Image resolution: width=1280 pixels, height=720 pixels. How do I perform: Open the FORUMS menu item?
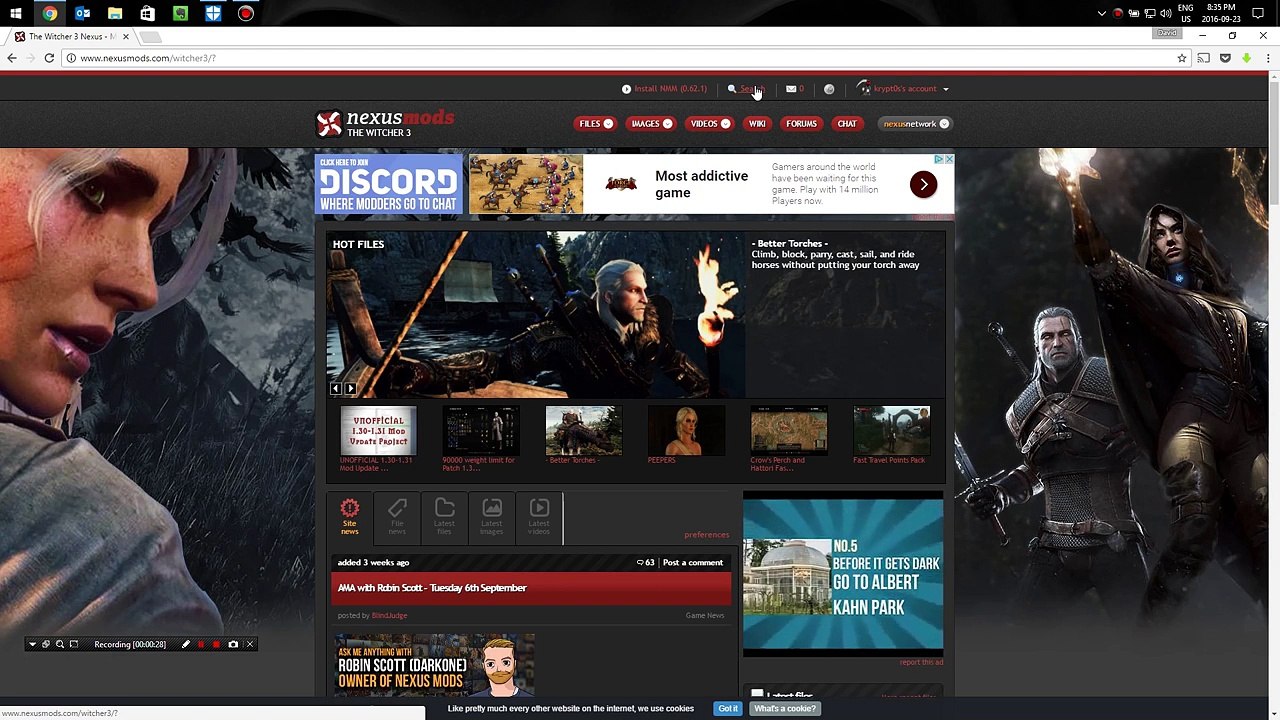pyautogui.click(x=801, y=124)
